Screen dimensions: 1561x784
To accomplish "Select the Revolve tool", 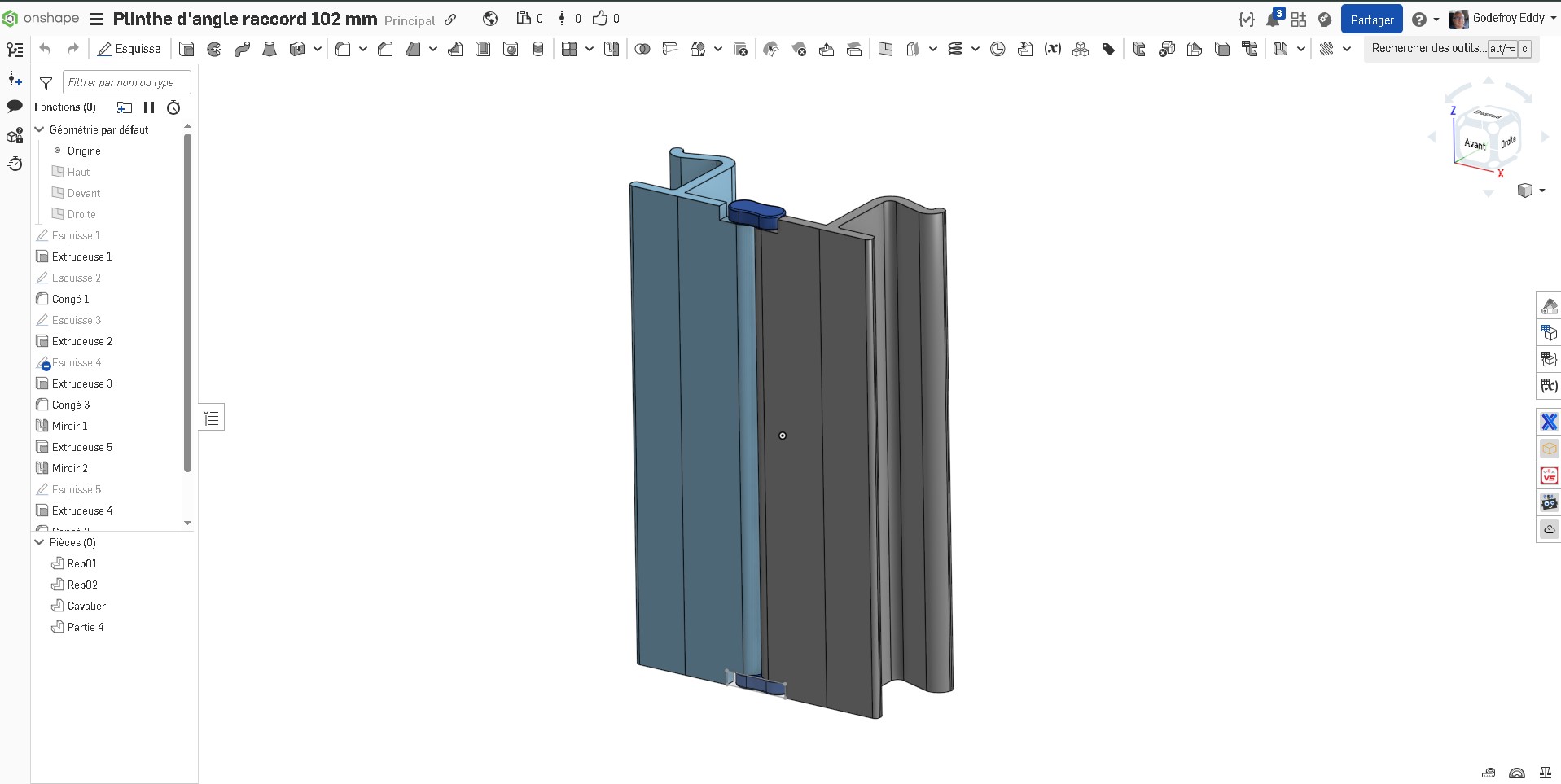I will tap(214, 49).
